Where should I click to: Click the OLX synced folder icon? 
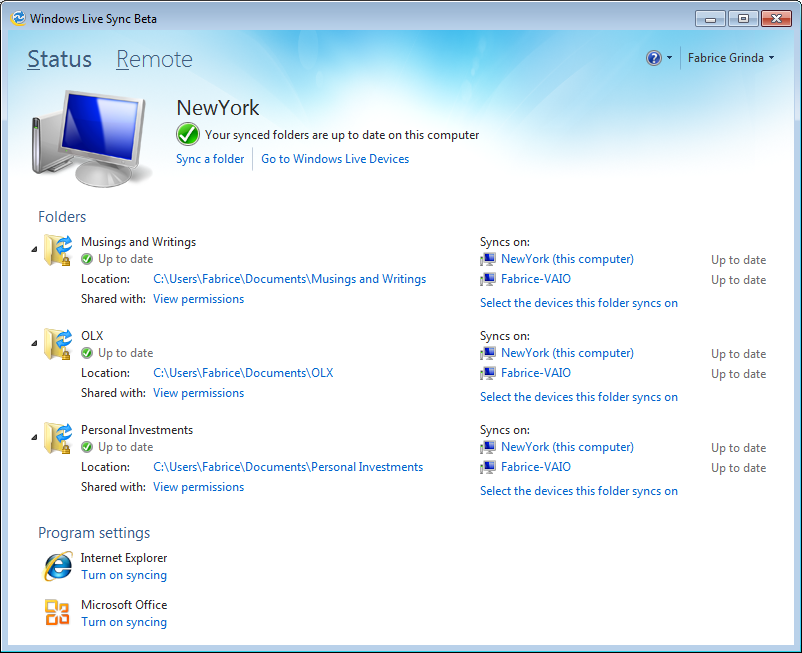coord(57,344)
